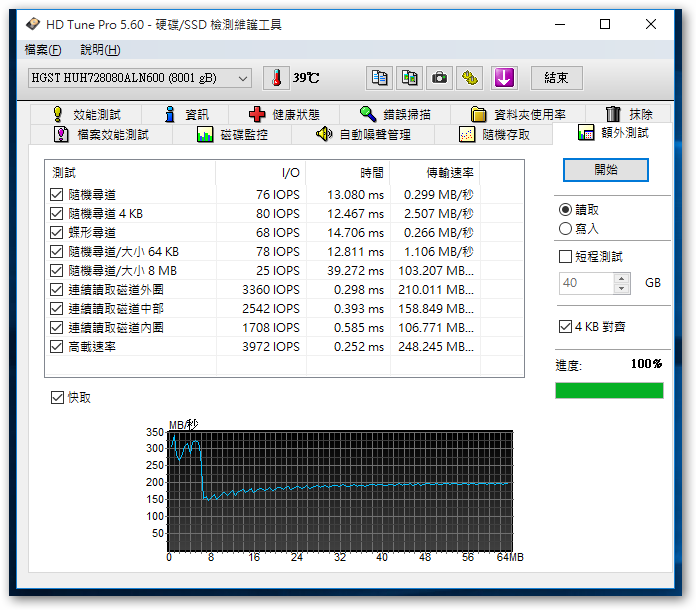The image size is (696, 610).
Task: Open the 檔案 menu
Action: (x=42, y=50)
